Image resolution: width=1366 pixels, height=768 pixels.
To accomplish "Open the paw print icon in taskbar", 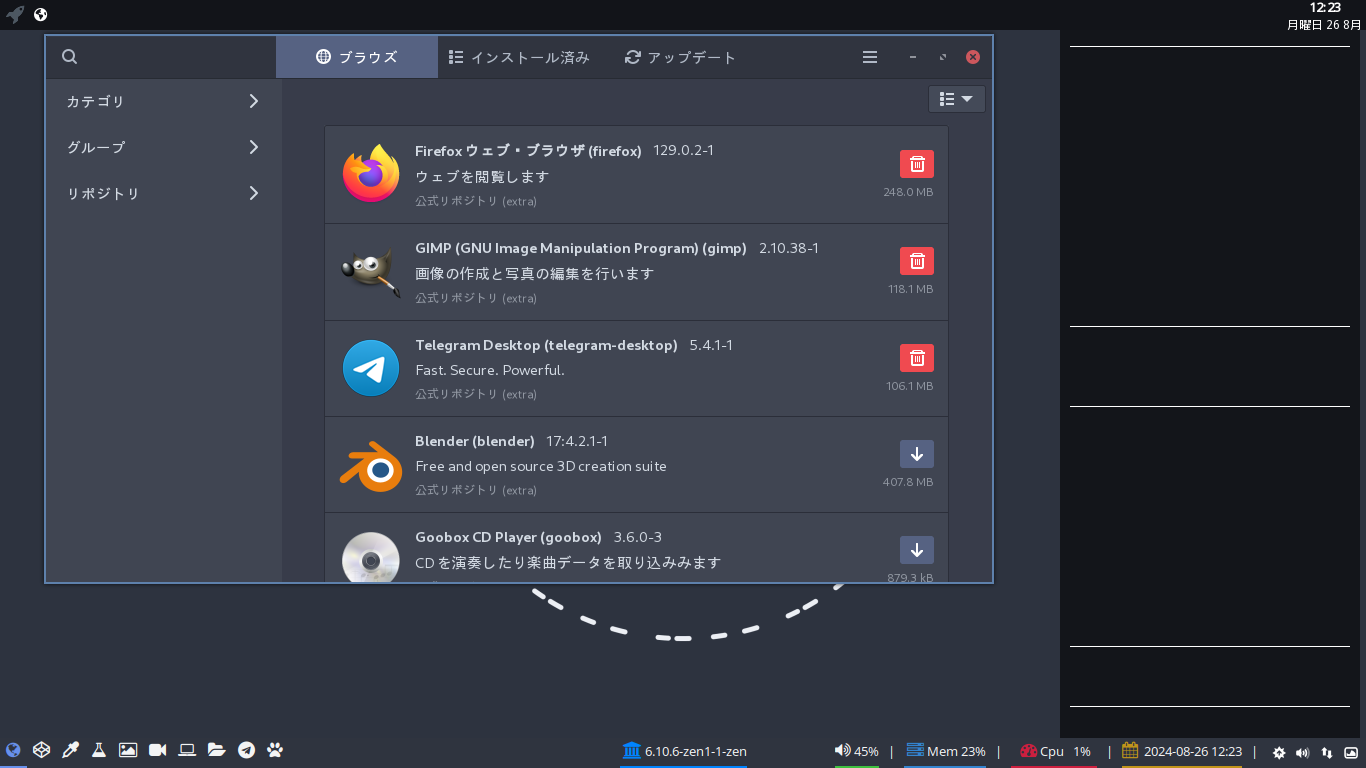I will [275, 750].
